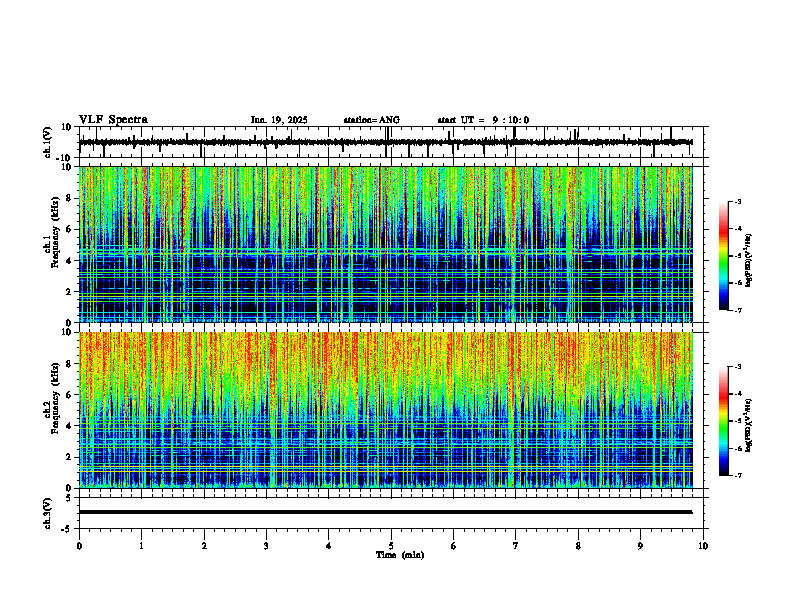
Task: Click the "station=ANG" label
Action: click(372, 120)
